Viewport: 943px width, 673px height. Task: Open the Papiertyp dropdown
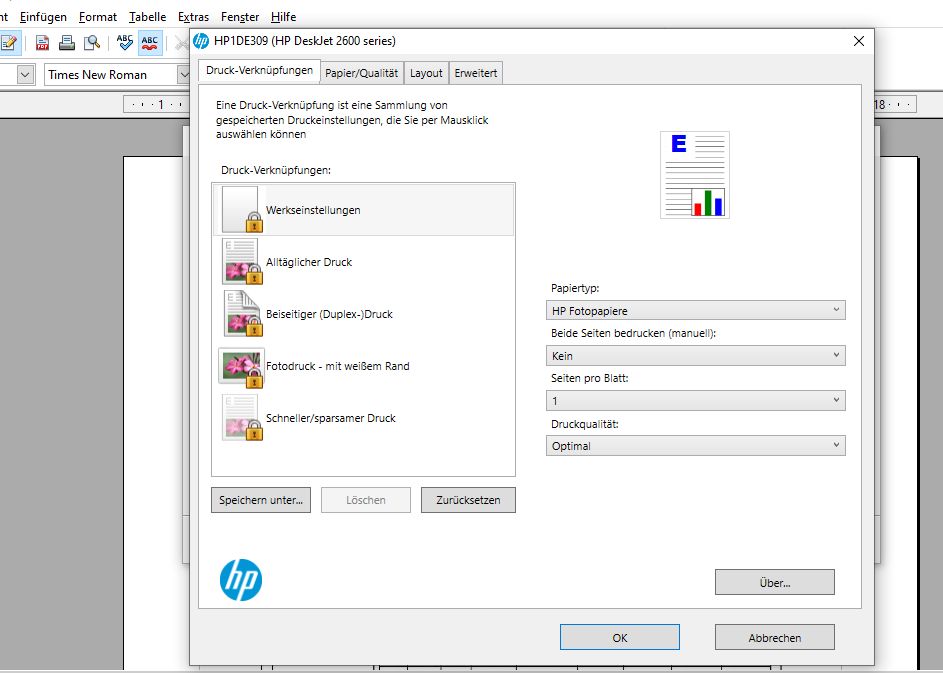(x=695, y=310)
